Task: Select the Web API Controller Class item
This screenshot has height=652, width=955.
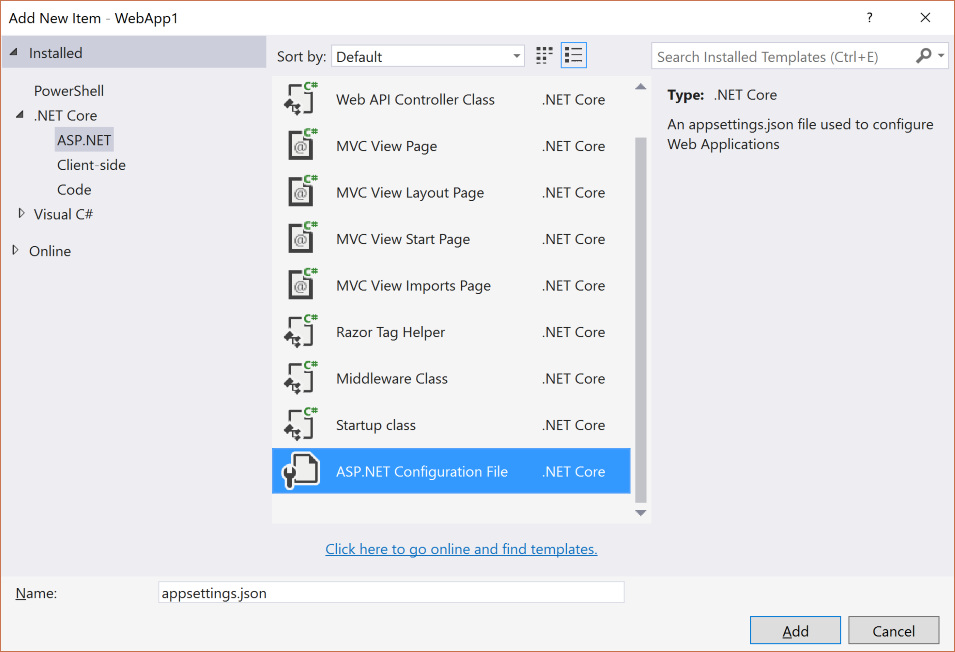Action: pos(451,99)
